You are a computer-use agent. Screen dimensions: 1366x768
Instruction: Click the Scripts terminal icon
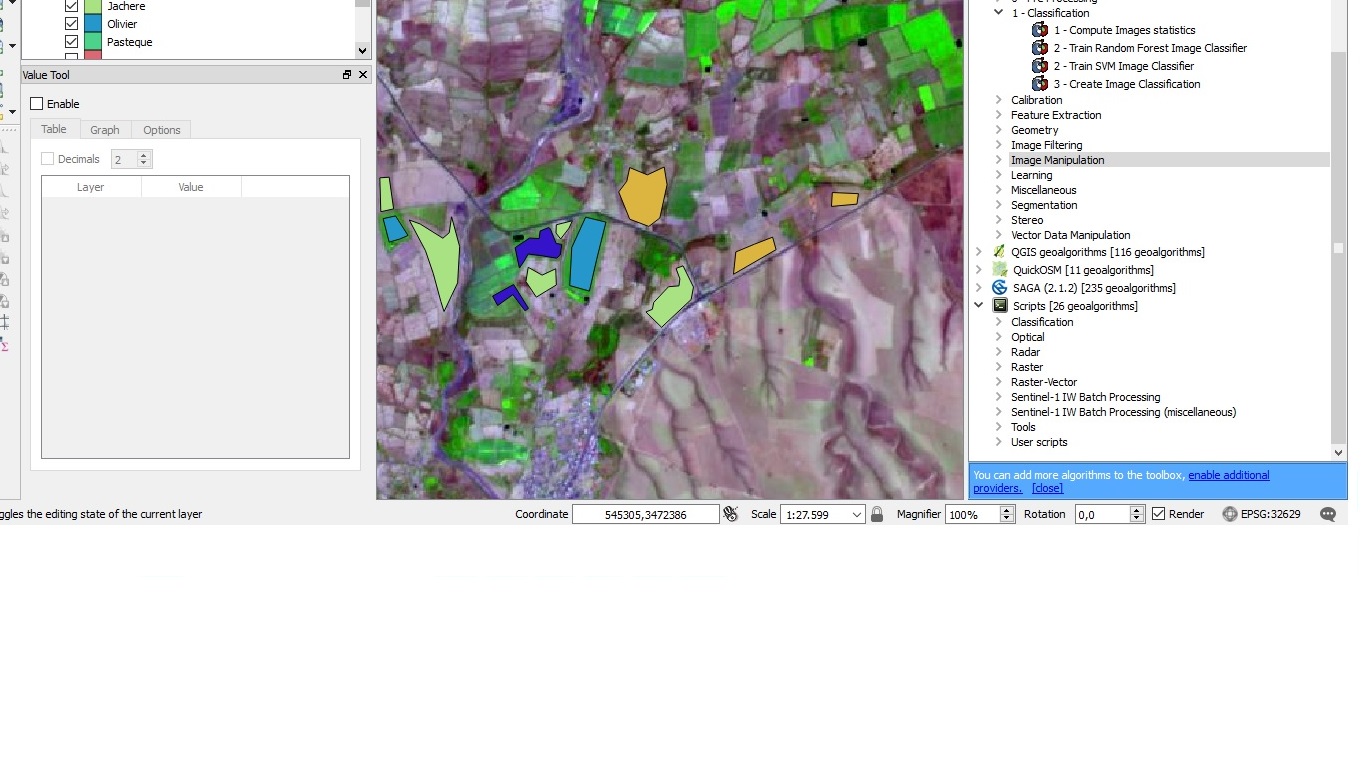click(x=999, y=306)
